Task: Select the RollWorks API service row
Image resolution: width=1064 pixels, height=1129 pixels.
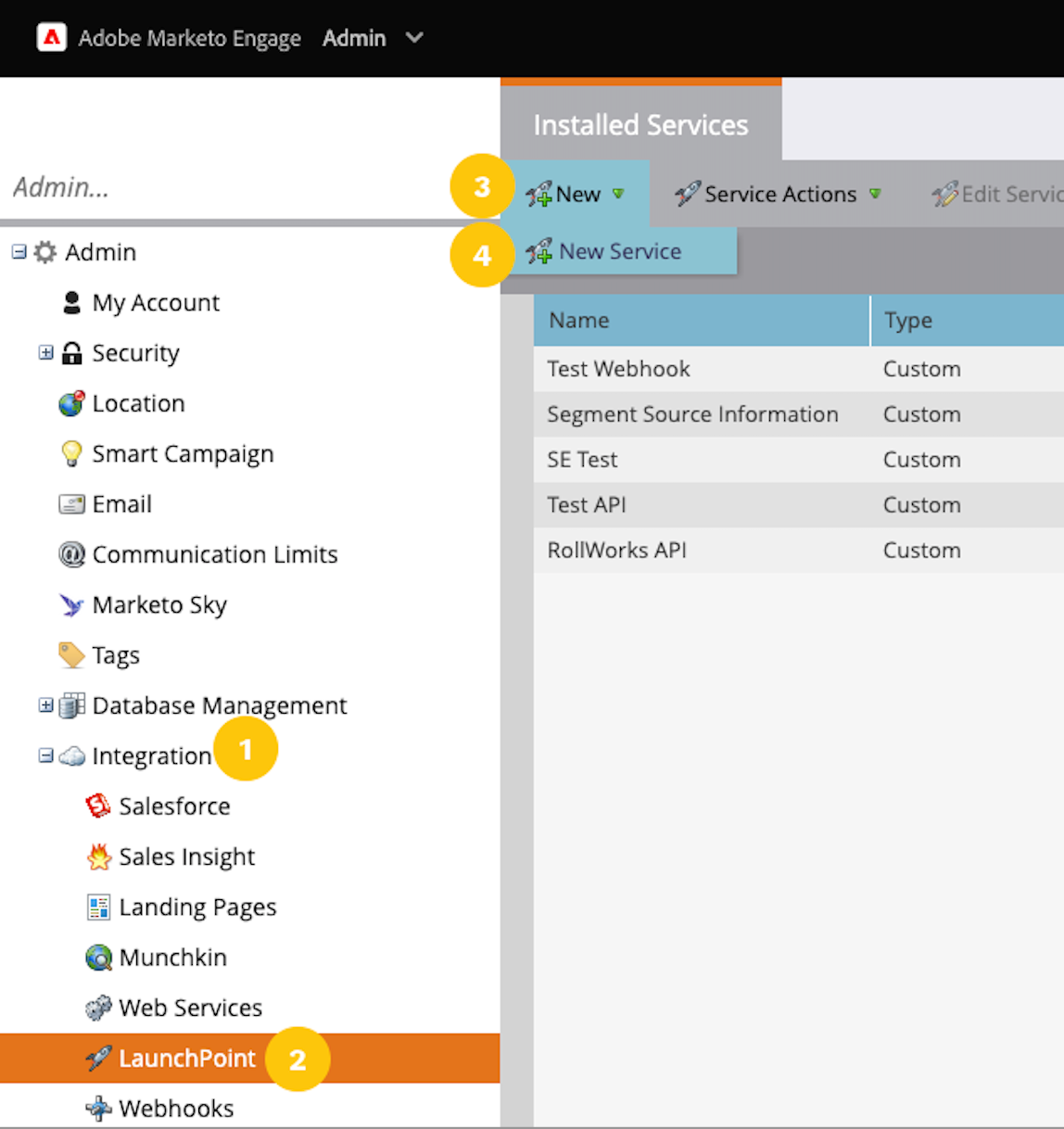Action: (616, 551)
